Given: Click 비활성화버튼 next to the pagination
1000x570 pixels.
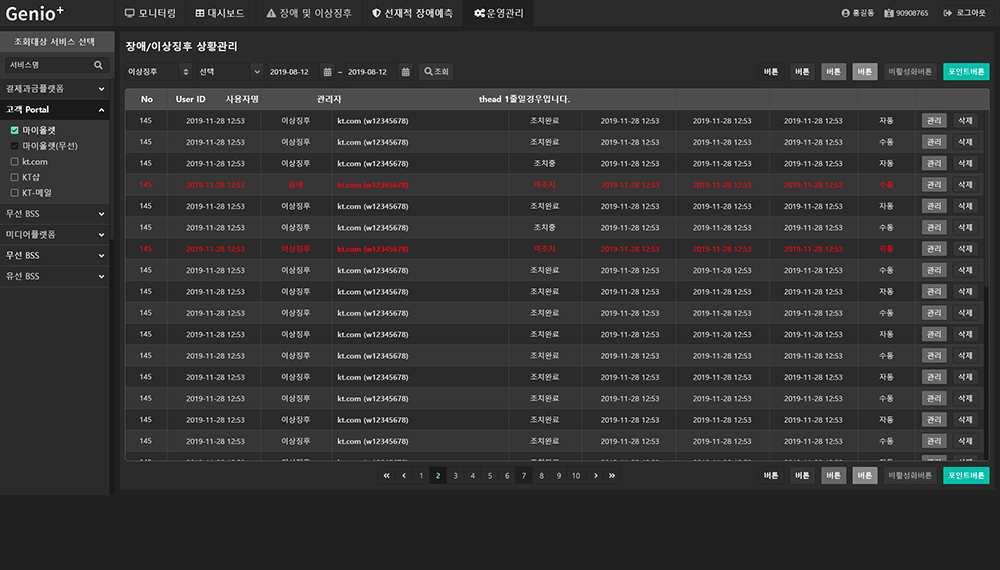Looking at the screenshot, I should tap(910, 476).
